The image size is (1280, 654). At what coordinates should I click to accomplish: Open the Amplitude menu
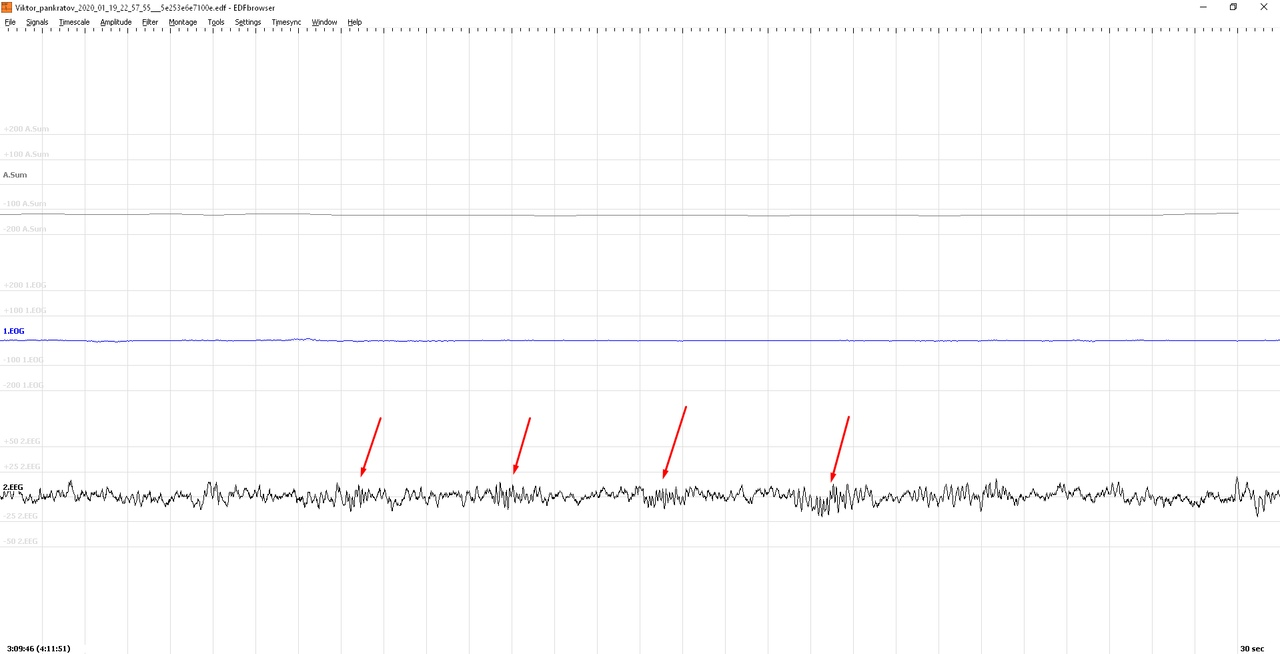[116, 22]
